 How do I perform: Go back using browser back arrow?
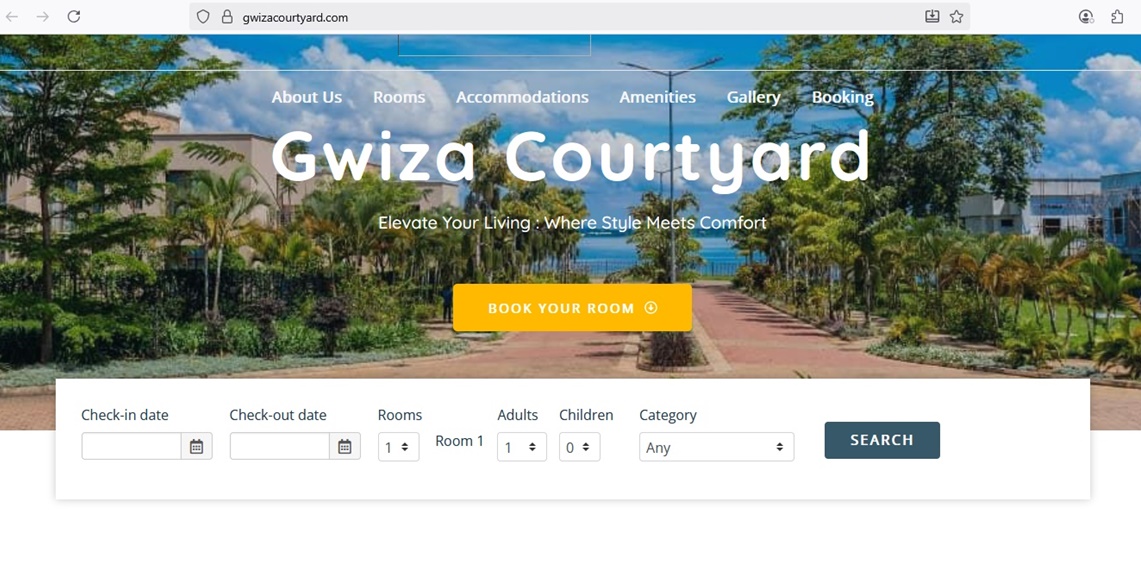(12, 17)
